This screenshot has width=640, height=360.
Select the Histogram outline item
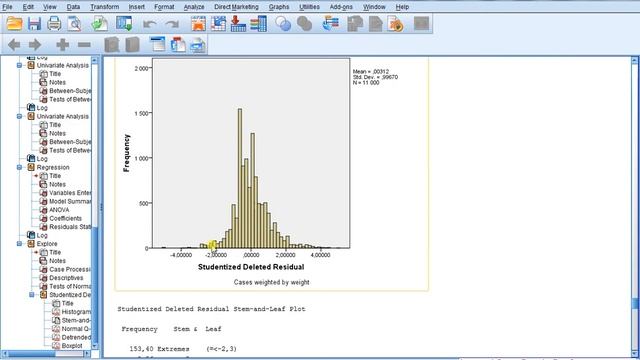tap(76, 312)
